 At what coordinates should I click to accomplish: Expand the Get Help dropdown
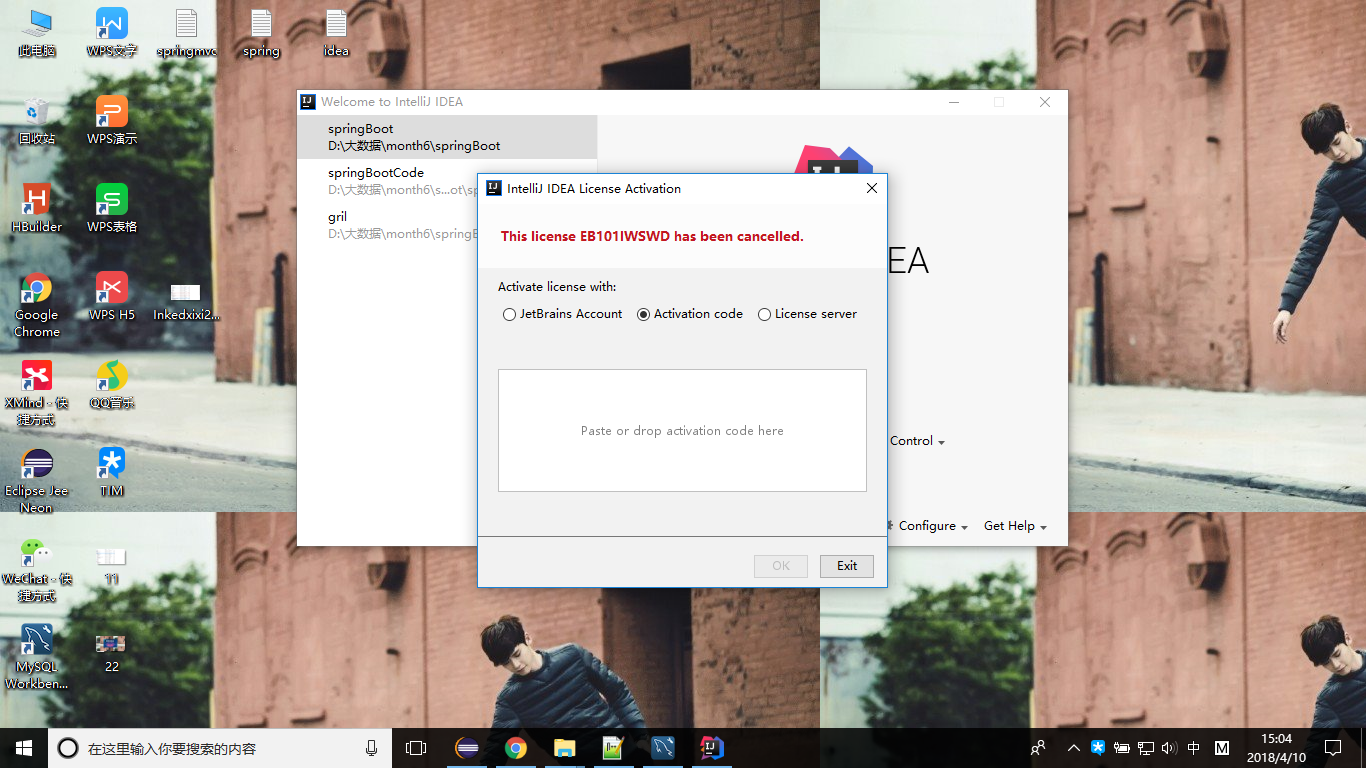click(1015, 526)
